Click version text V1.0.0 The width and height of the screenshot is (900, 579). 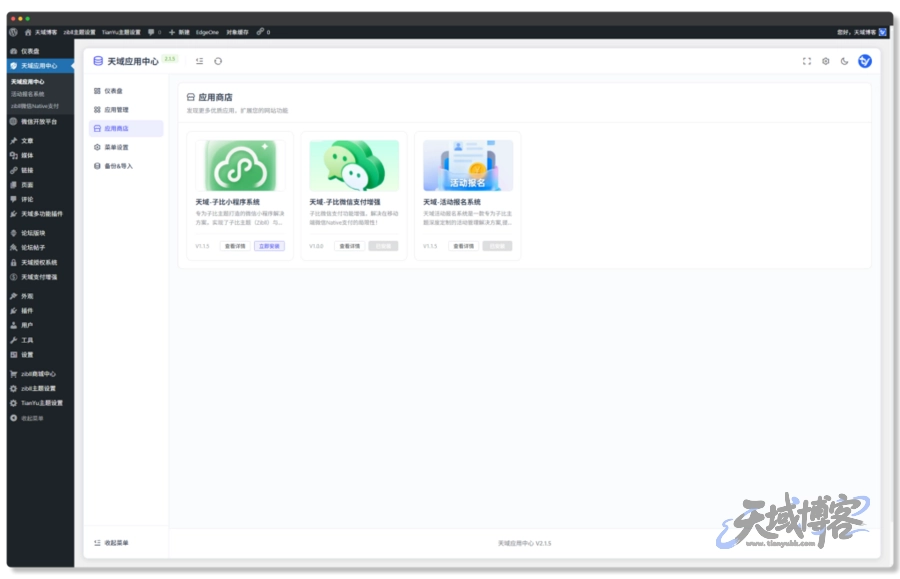pos(316,246)
